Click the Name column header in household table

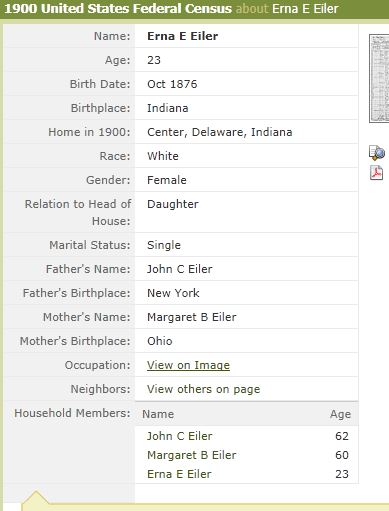(158, 414)
